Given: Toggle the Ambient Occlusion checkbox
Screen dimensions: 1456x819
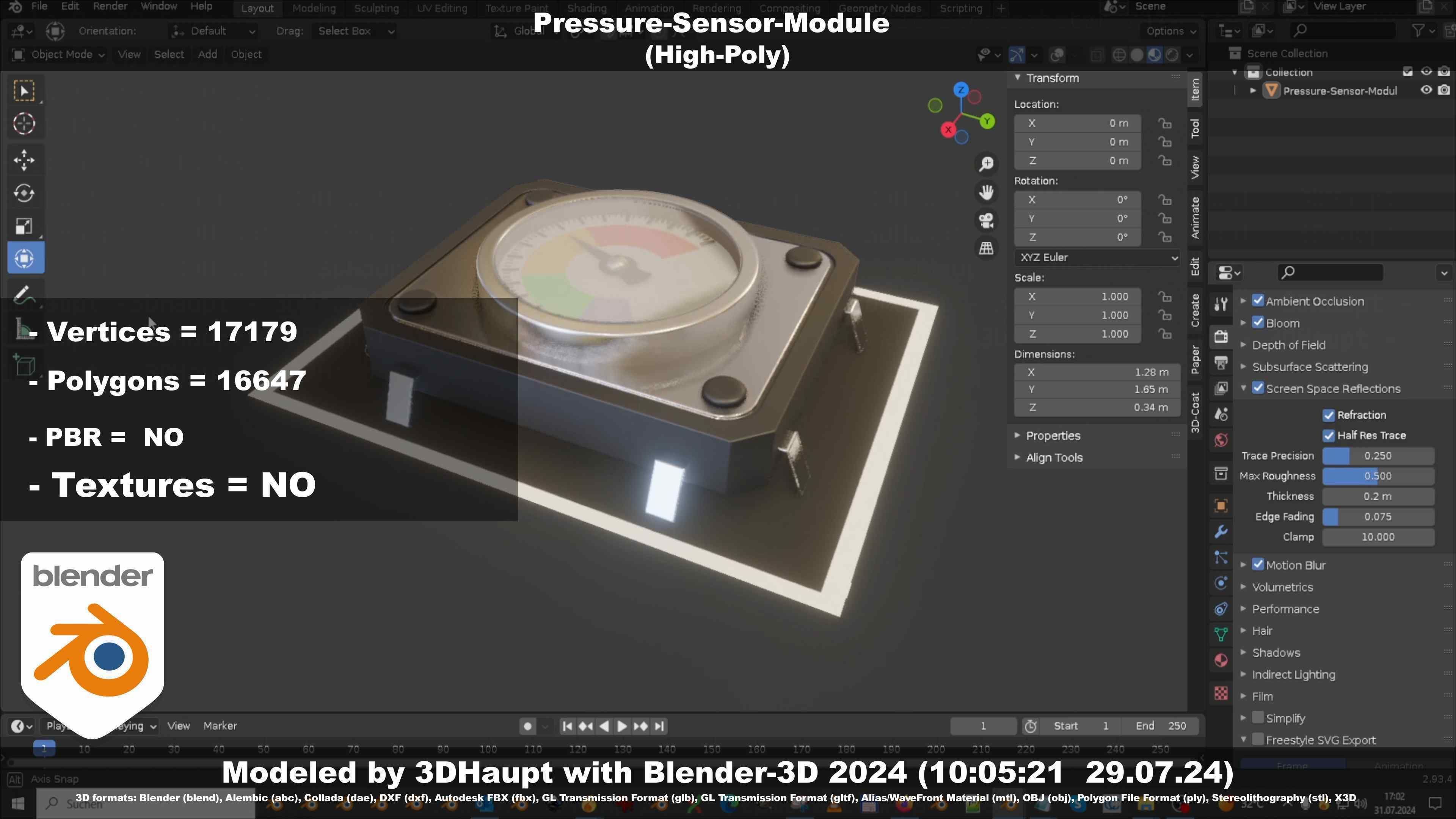Looking at the screenshot, I should 1258,301.
